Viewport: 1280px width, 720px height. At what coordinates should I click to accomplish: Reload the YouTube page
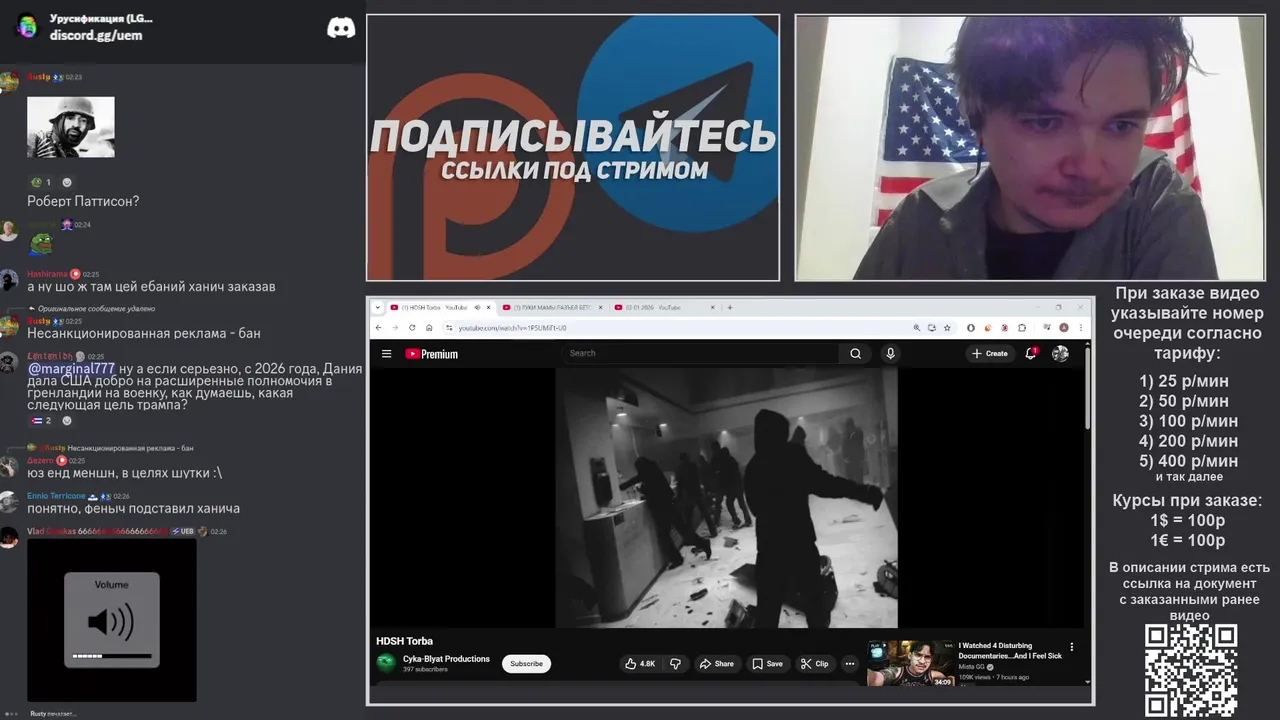(x=412, y=327)
